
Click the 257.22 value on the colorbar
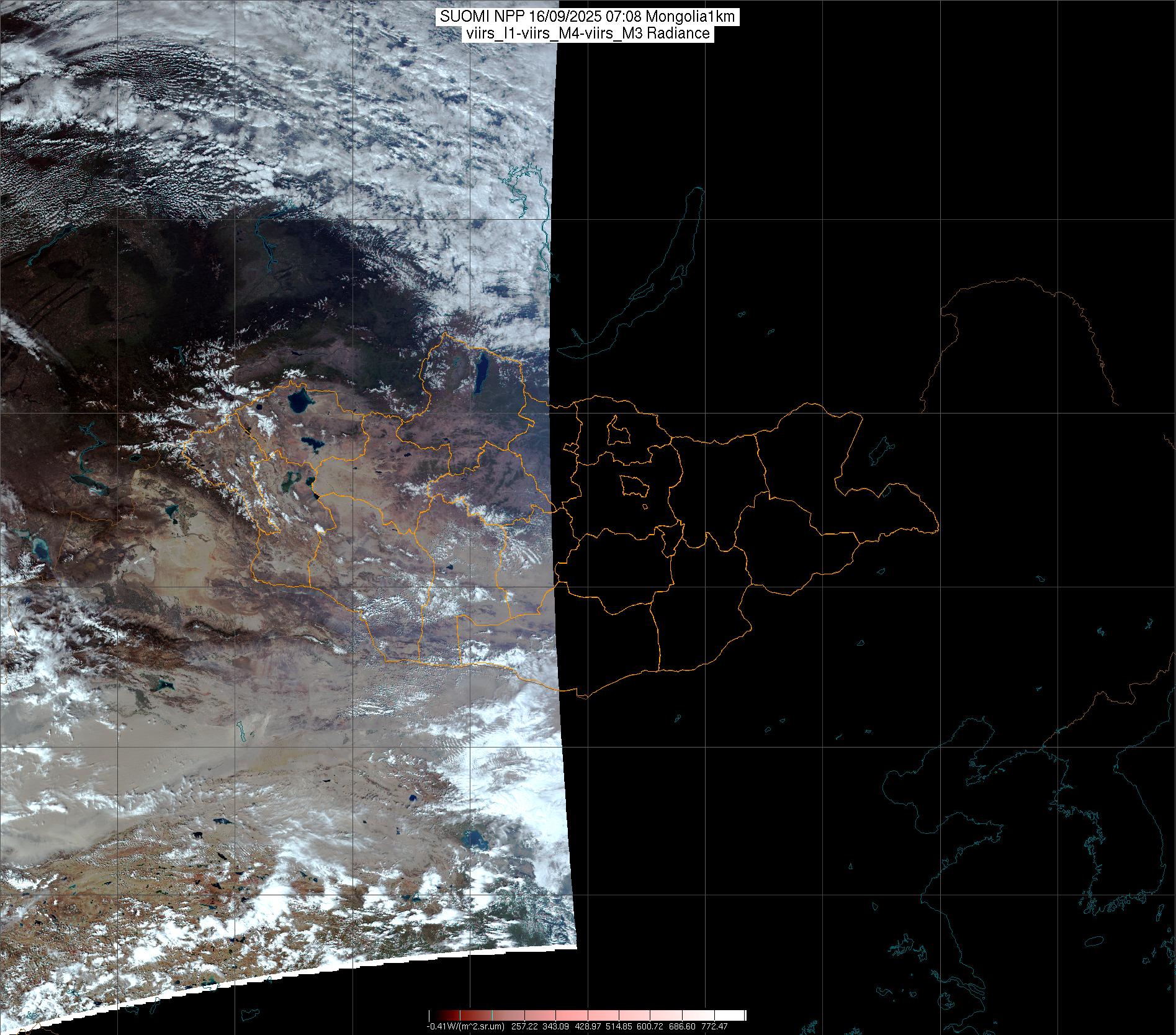click(x=524, y=1026)
